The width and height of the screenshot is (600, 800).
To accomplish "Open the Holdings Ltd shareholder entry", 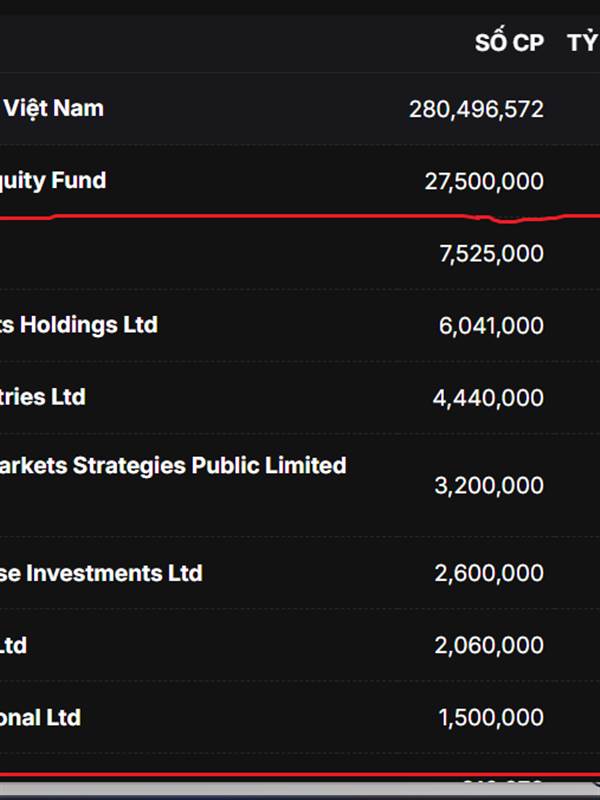I will (x=78, y=325).
